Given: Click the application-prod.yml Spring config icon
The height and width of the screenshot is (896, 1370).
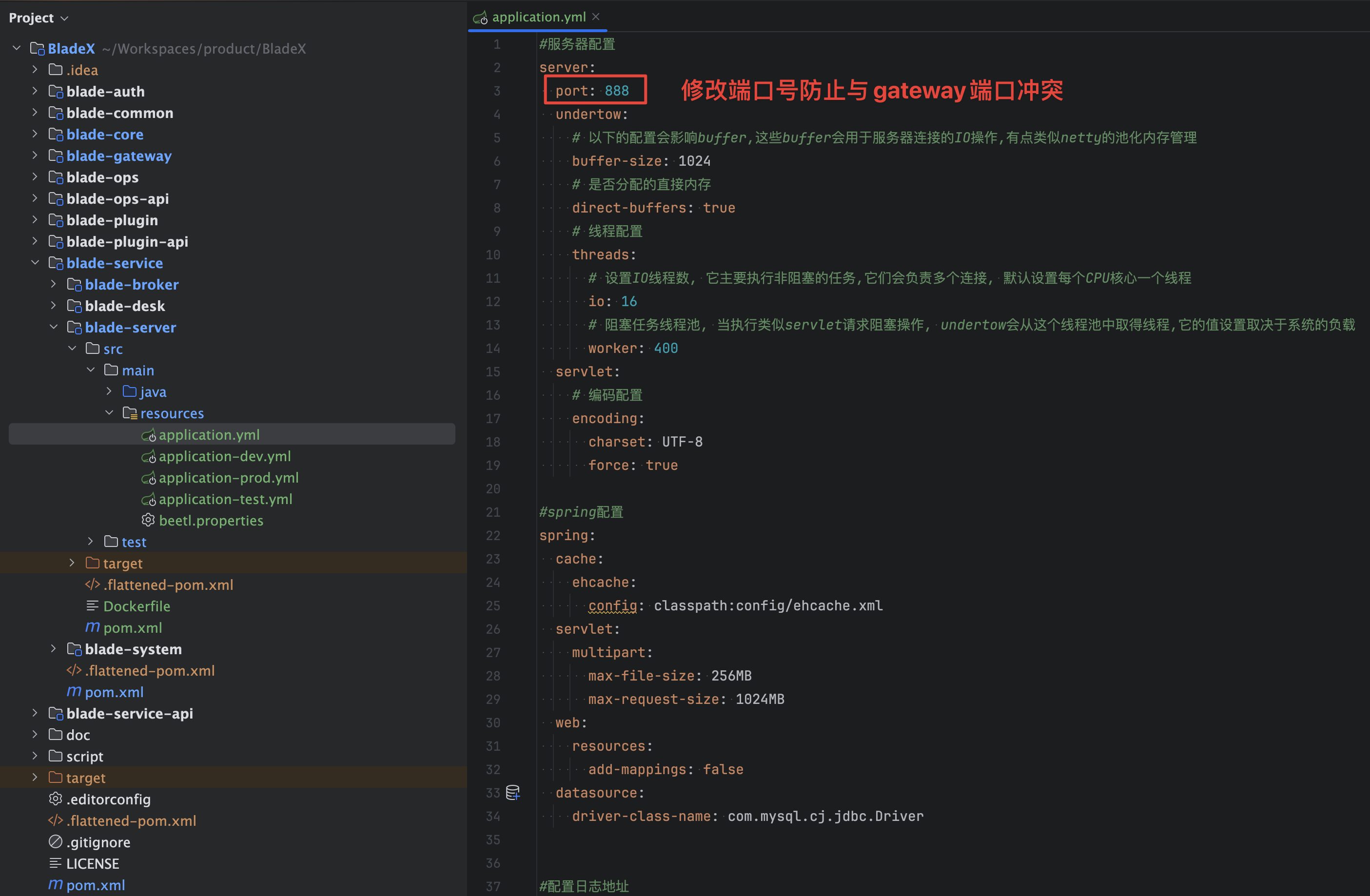Looking at the screenshot, I should [x=149, y=478].
